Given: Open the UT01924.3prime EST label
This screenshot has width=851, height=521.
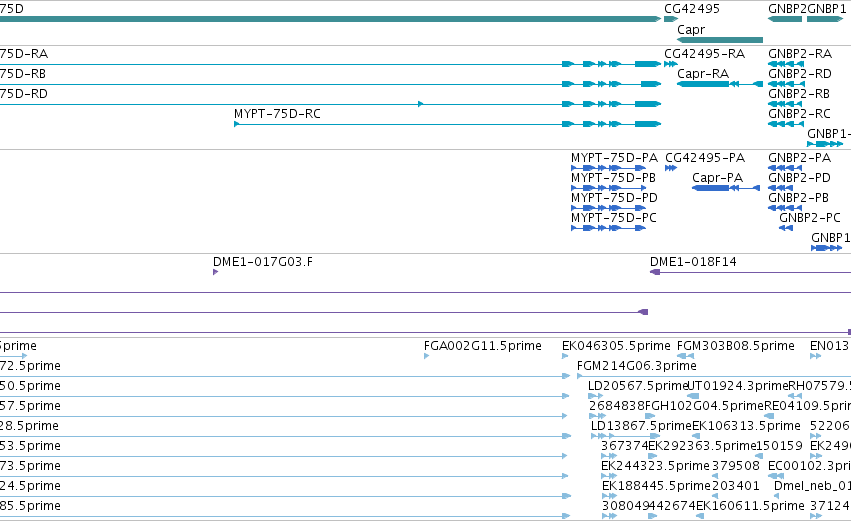Looking at the screenshot, I should pyautogui.click(x=737, y=386).
